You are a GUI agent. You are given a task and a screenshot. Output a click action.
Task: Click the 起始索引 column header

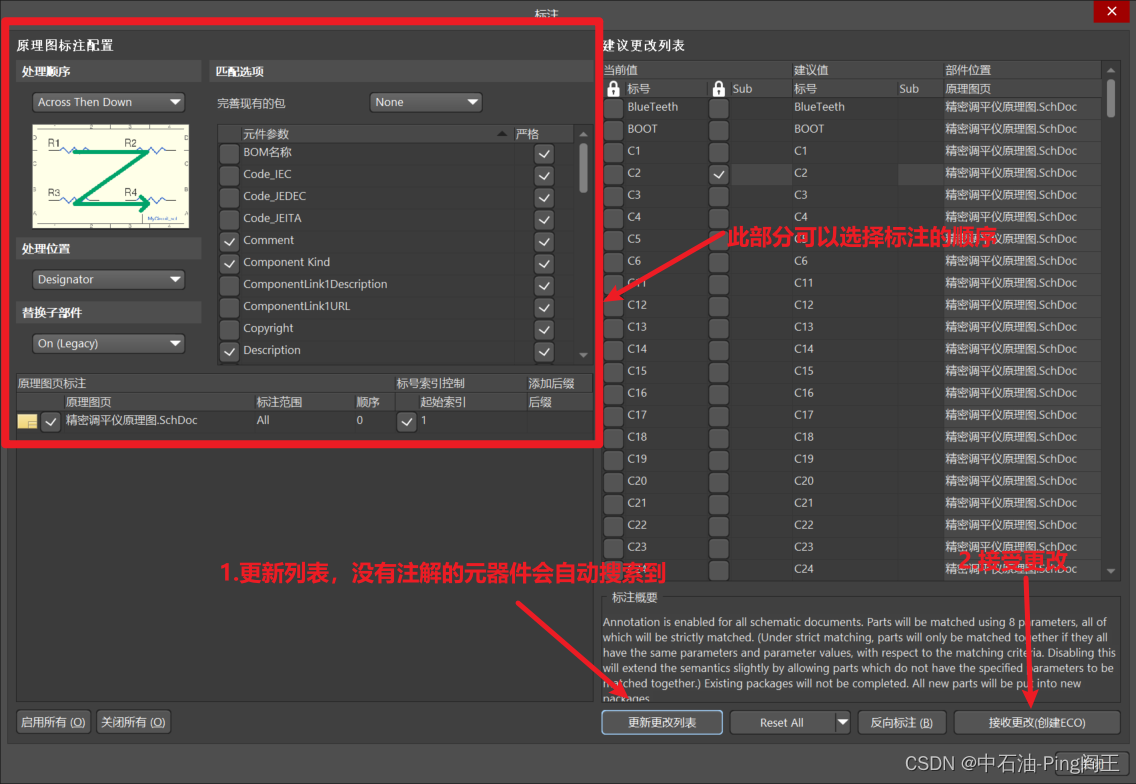click(x=443, y=402)
